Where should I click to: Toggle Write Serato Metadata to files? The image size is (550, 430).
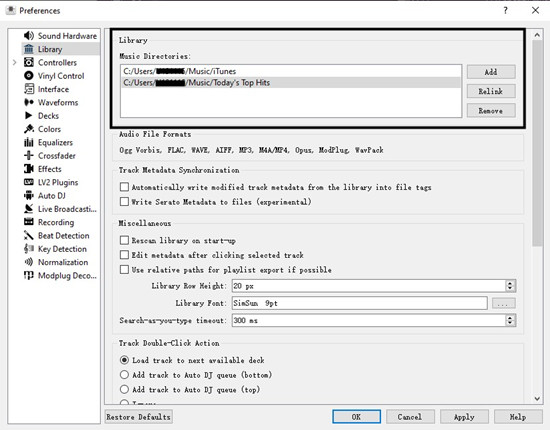pos(124,202)
